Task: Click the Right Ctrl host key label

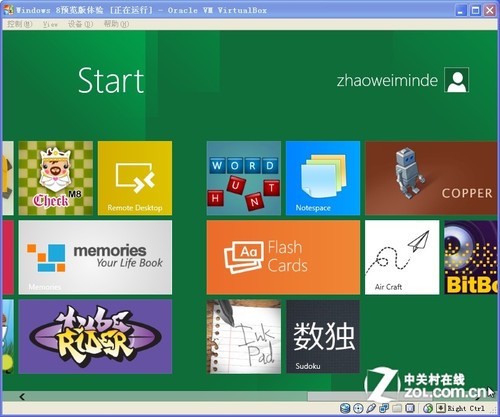Action: pos(466,408)
